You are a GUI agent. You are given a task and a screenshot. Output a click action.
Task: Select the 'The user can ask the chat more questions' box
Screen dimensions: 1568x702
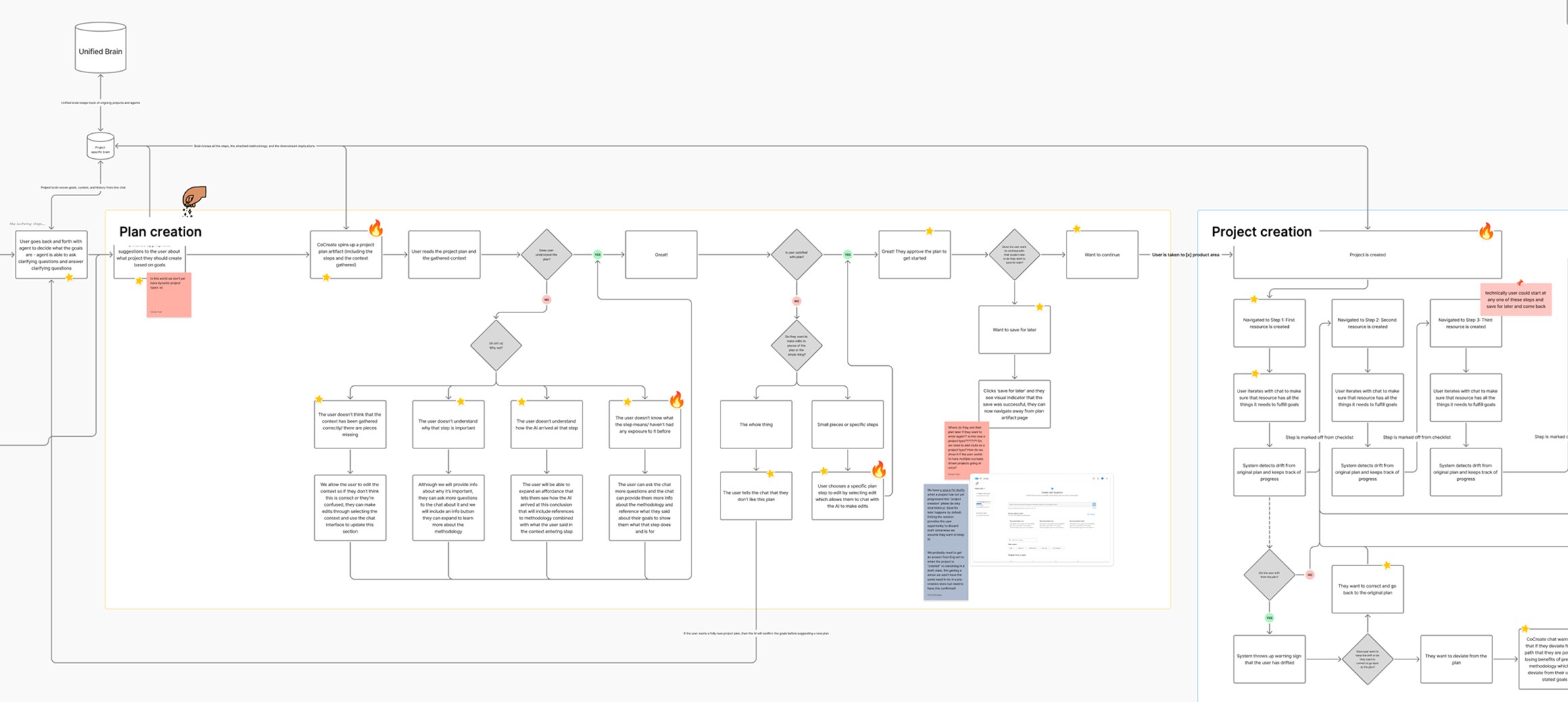click(645, 507)
